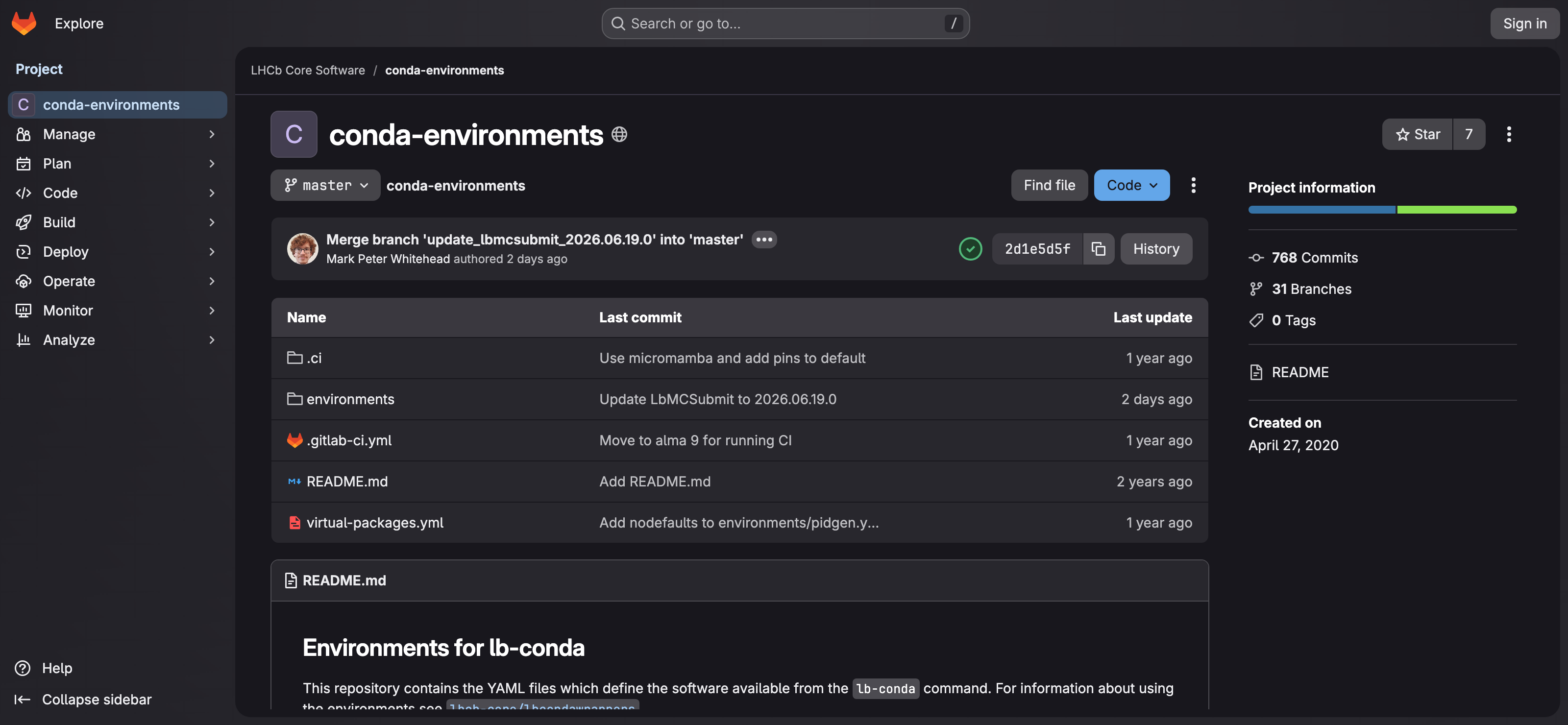Click the GitLab fox logo
The height and width of the screenshot is (725, 1568).
(24, 23)
